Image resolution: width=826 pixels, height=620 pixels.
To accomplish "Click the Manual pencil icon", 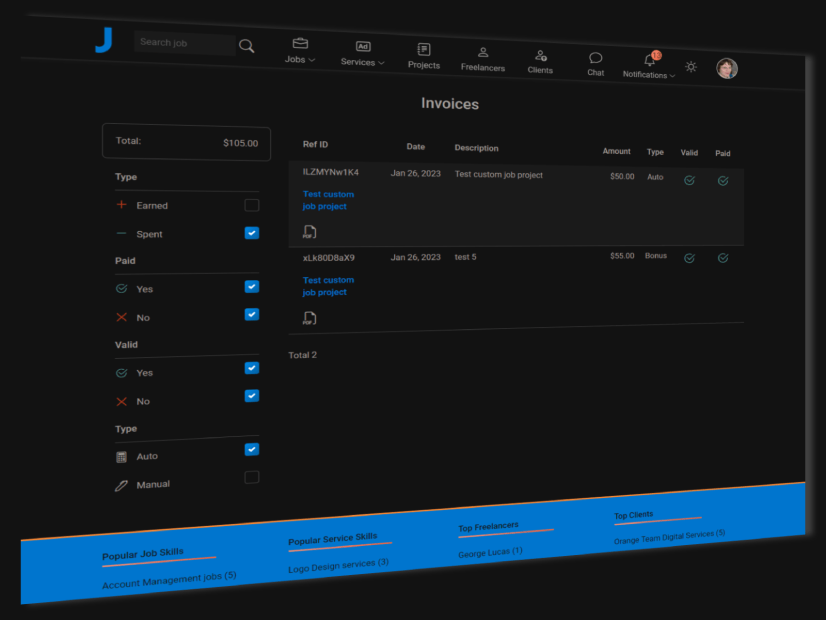I will [122, 485].
